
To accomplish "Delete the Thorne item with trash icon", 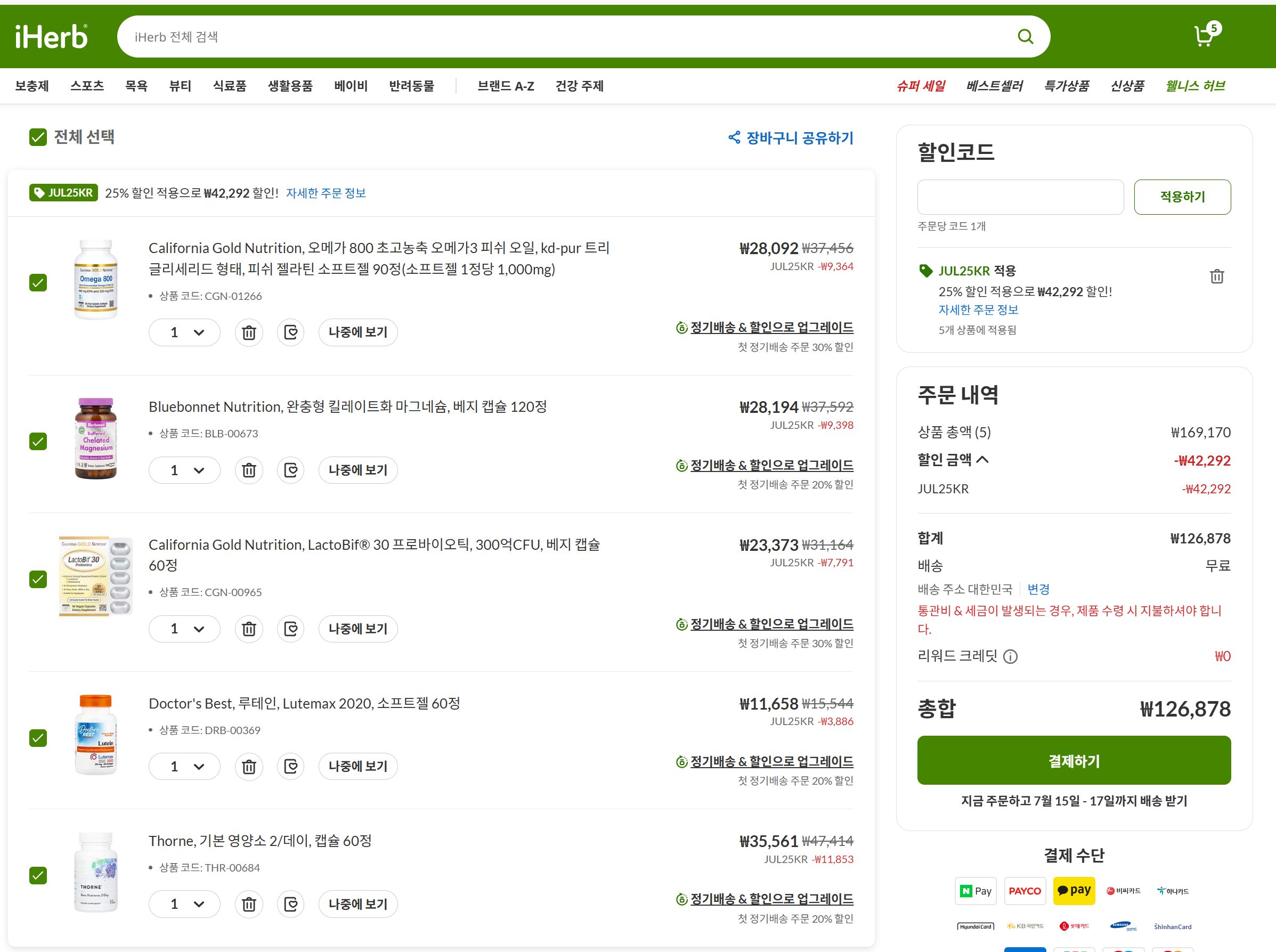I will coord(248,904).
